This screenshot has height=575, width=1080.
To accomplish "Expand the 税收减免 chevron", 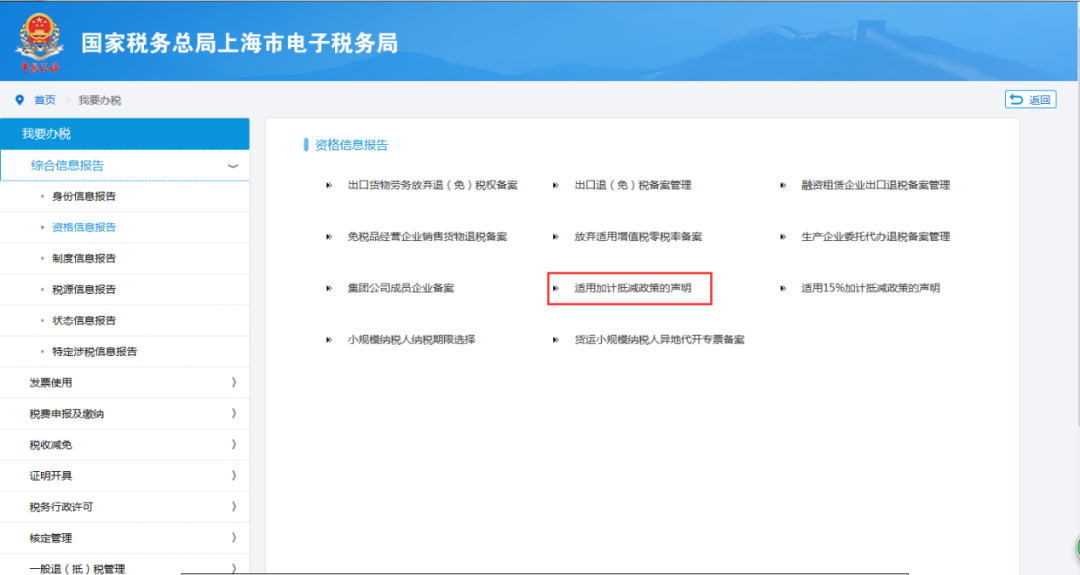I will tap(234, 444).
